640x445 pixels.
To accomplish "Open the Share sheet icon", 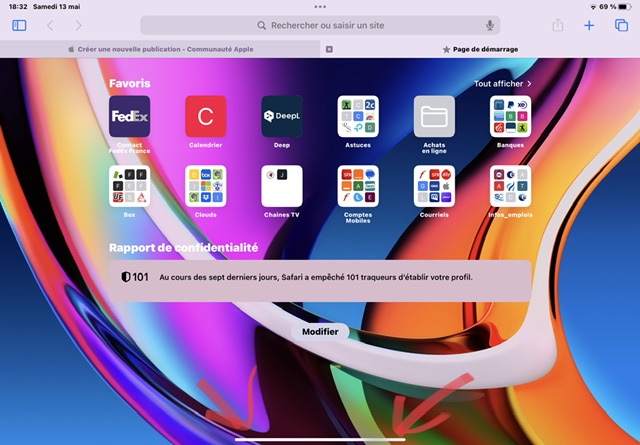I will tap(557, 25).
